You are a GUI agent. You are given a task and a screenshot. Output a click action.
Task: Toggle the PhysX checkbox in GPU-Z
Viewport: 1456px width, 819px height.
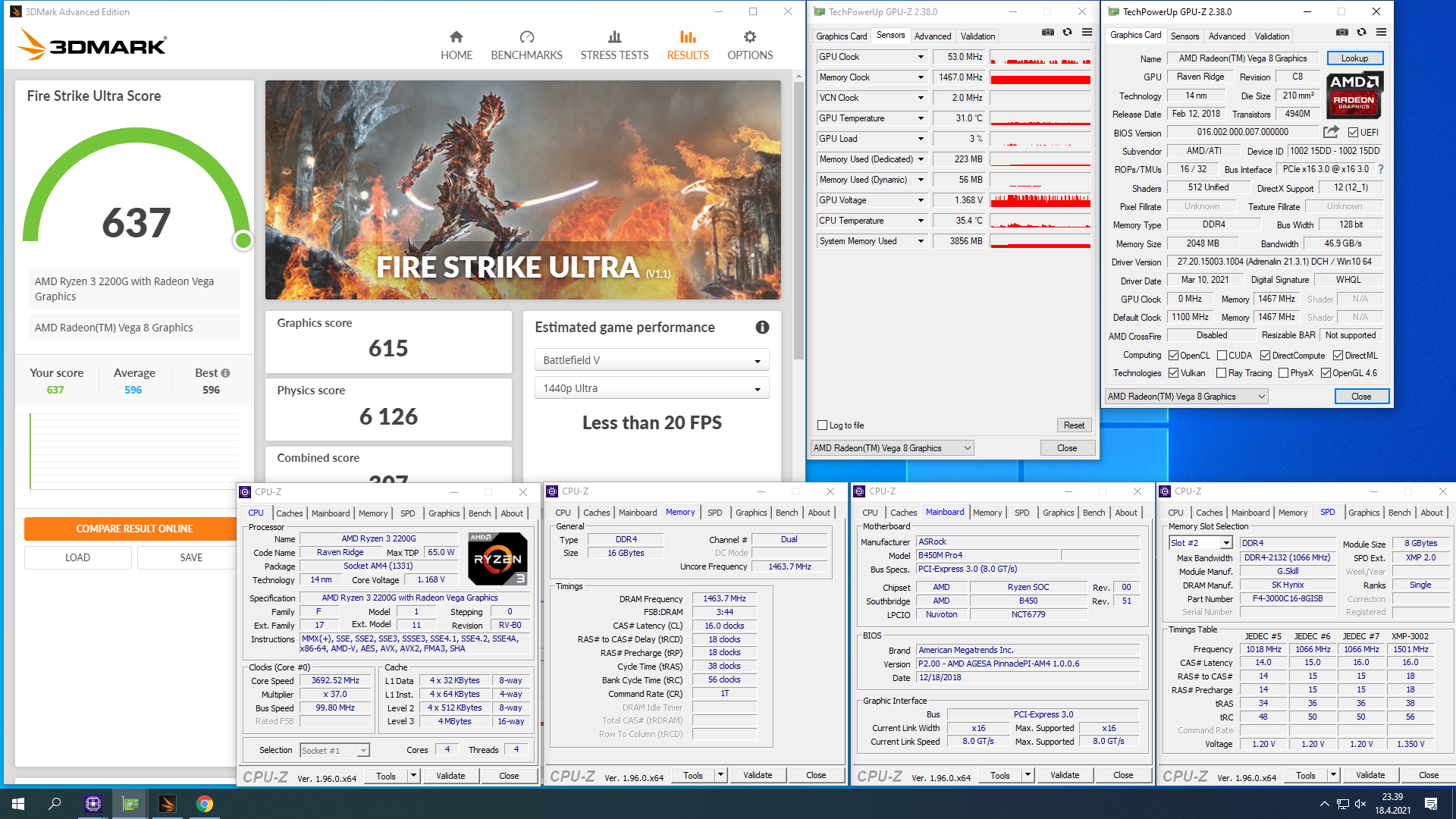click(x=1283, y=373)
